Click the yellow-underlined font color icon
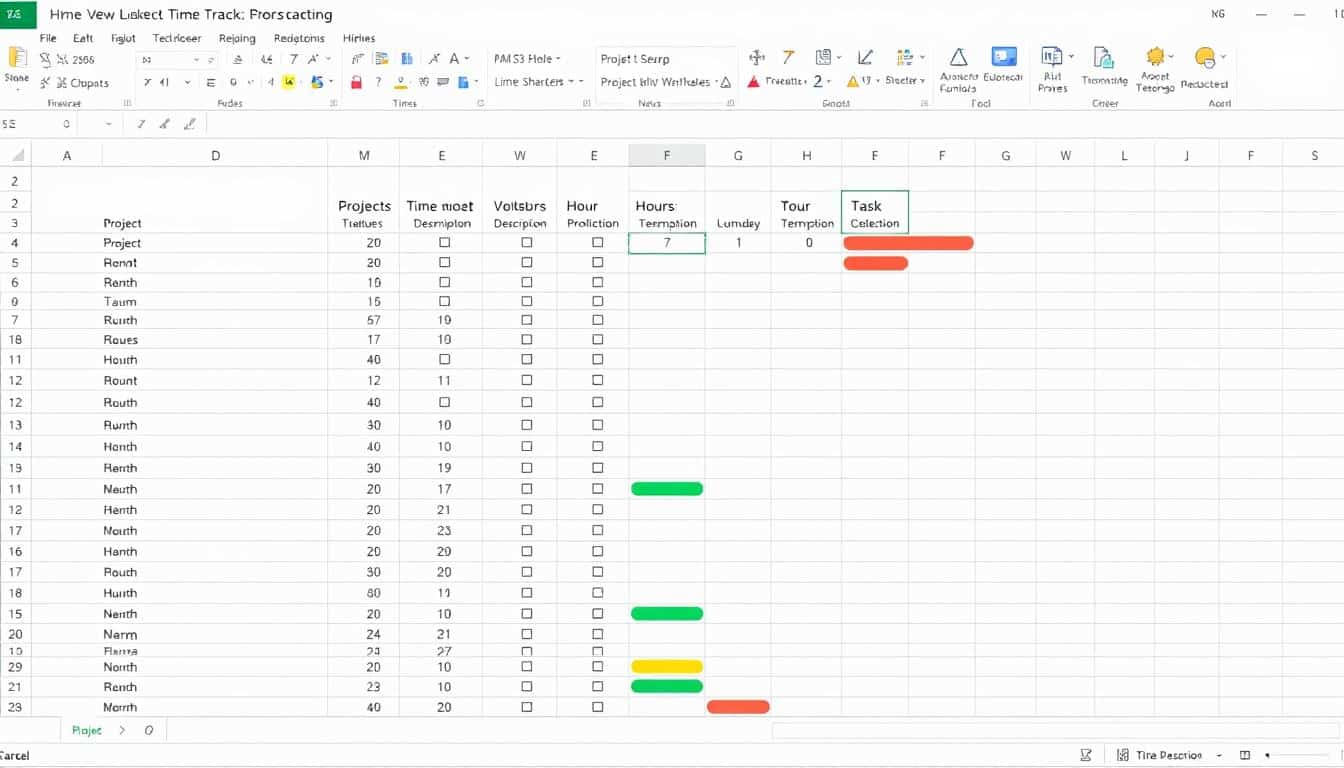This screenshot has height=768, width=1344. point(402,83)
